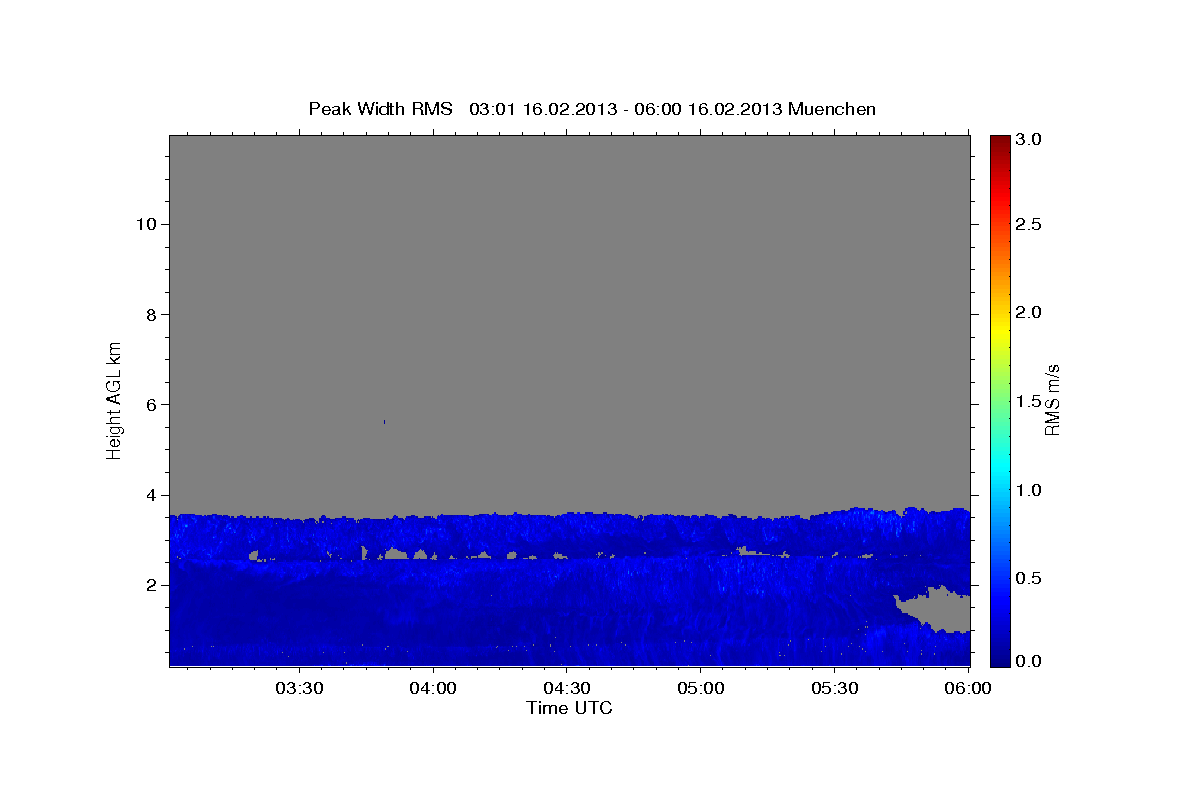Click the height tick label 6

pos(149,404)
